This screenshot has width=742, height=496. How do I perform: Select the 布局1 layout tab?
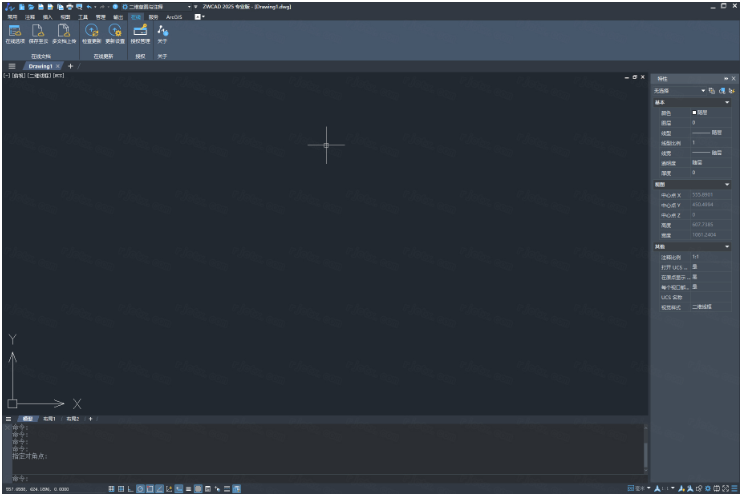pos(50,418)
